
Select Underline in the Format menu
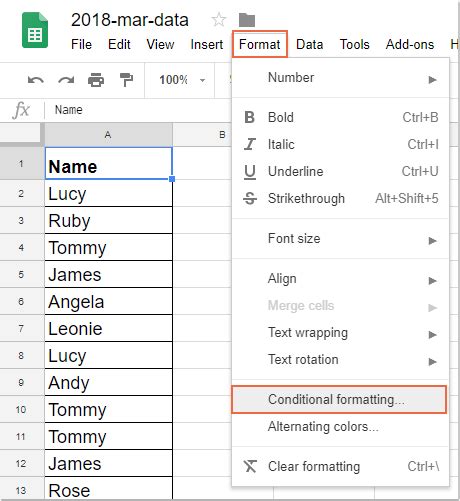coord(341,171)
